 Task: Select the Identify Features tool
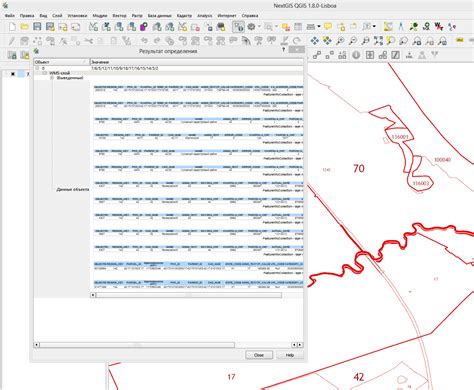coord(238,27)
